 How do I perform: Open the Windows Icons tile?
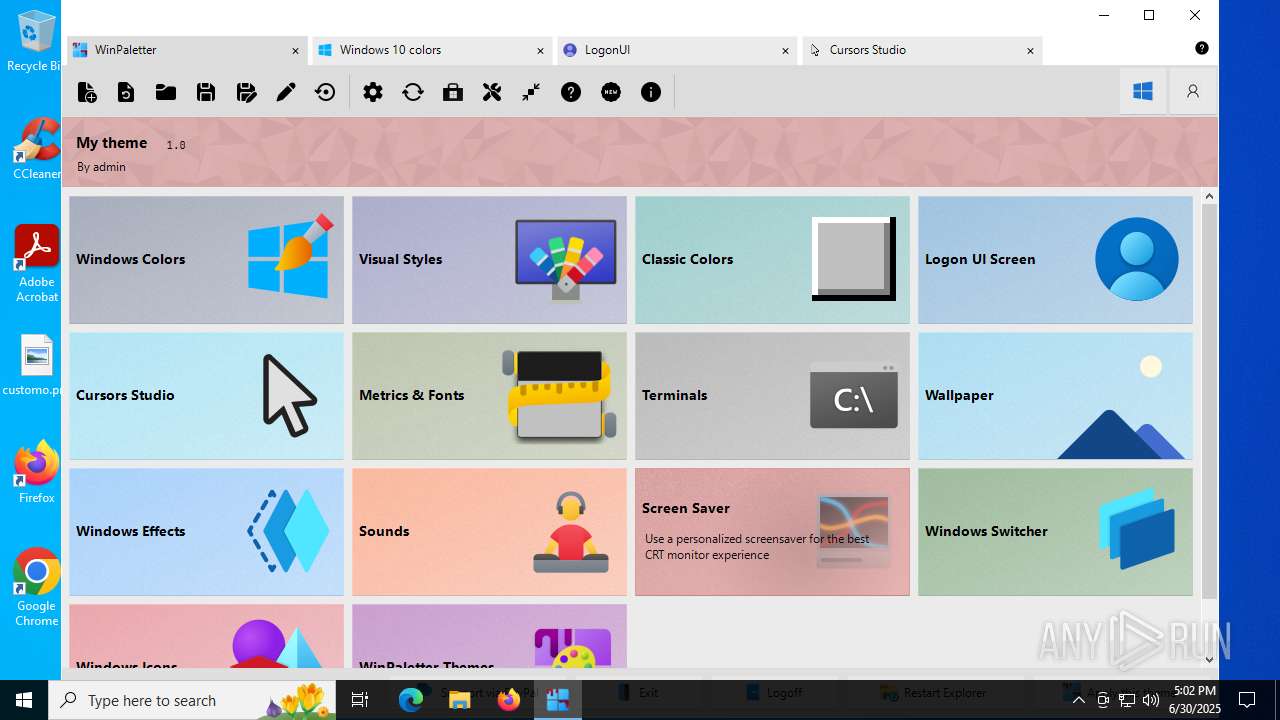[x=206, y=636]
